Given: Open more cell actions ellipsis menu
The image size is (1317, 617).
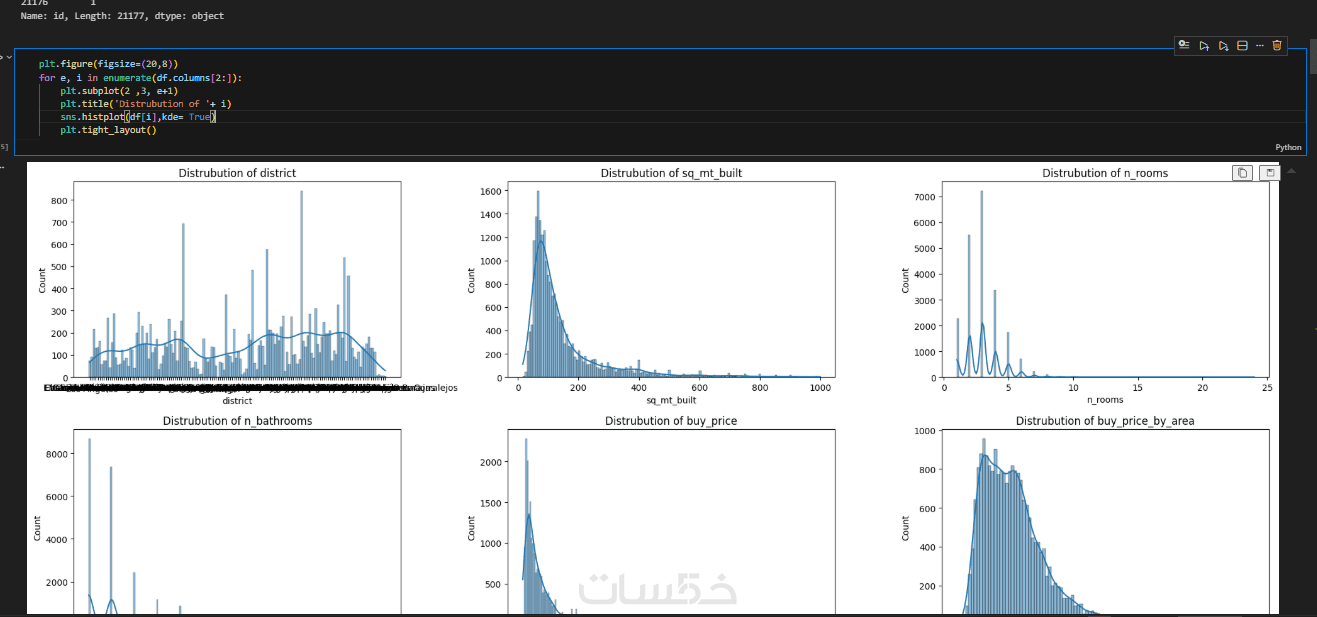Looking at the screenshot, I should pyautogui.click(x=1260, y=45).
